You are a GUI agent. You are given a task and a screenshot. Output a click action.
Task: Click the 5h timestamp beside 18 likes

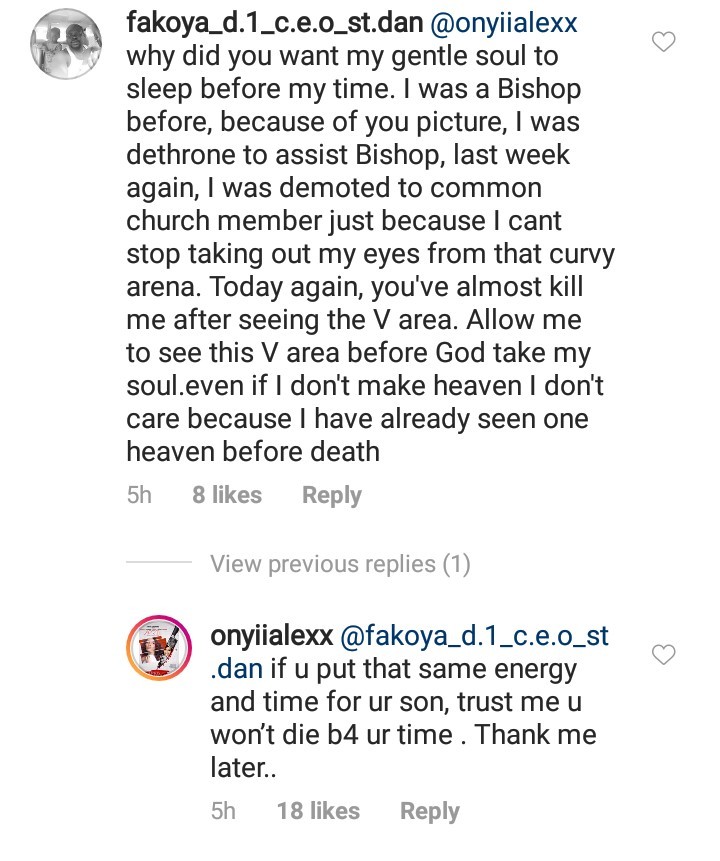[224, 811]
